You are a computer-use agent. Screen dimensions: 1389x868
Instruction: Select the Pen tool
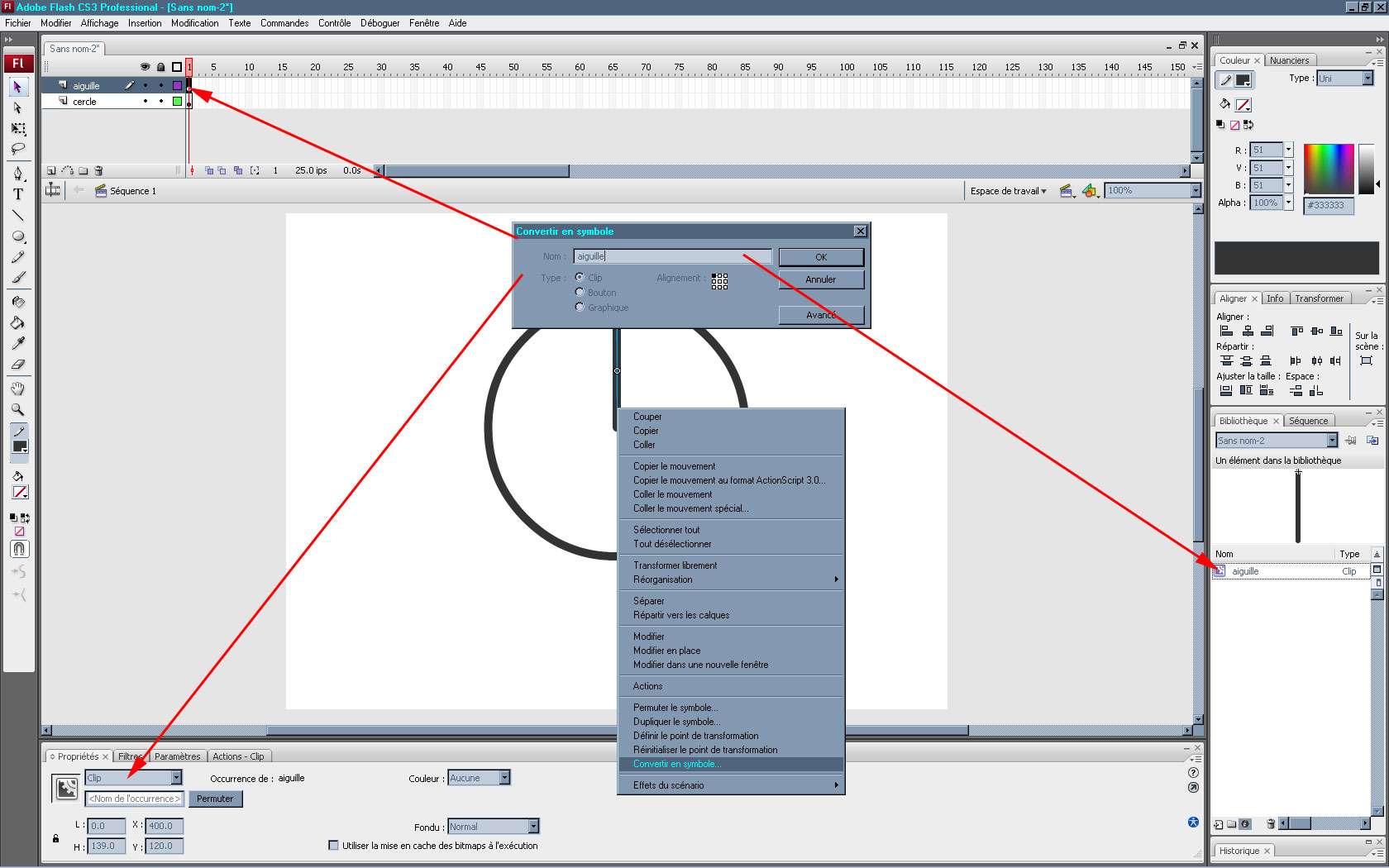(18, 174)
